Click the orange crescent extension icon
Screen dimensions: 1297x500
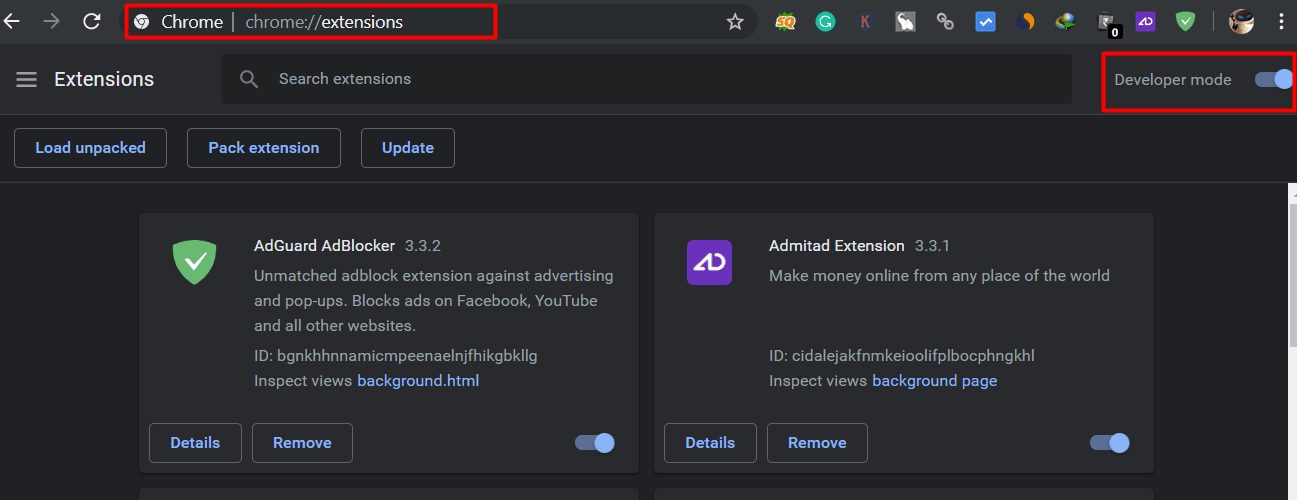tap(1025, 21)
